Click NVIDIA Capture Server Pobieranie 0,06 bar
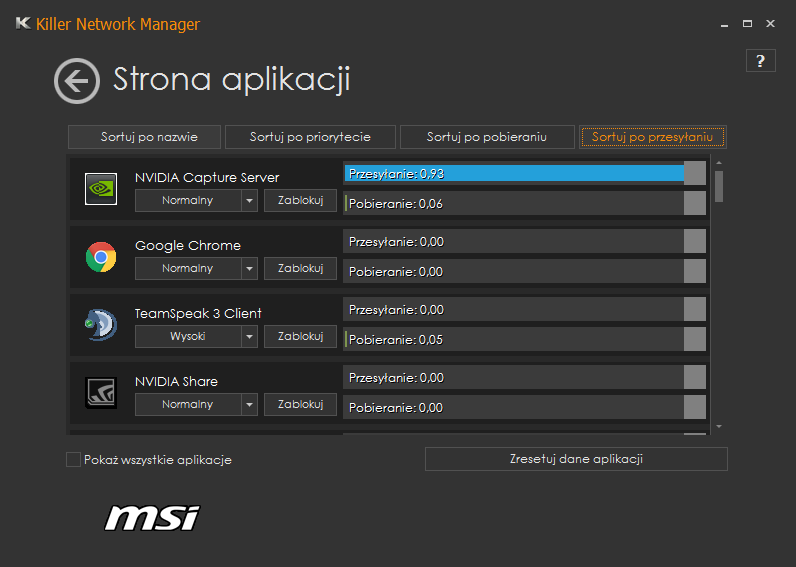The width and height of the screenshot is (796, 567). click(524, 204)
